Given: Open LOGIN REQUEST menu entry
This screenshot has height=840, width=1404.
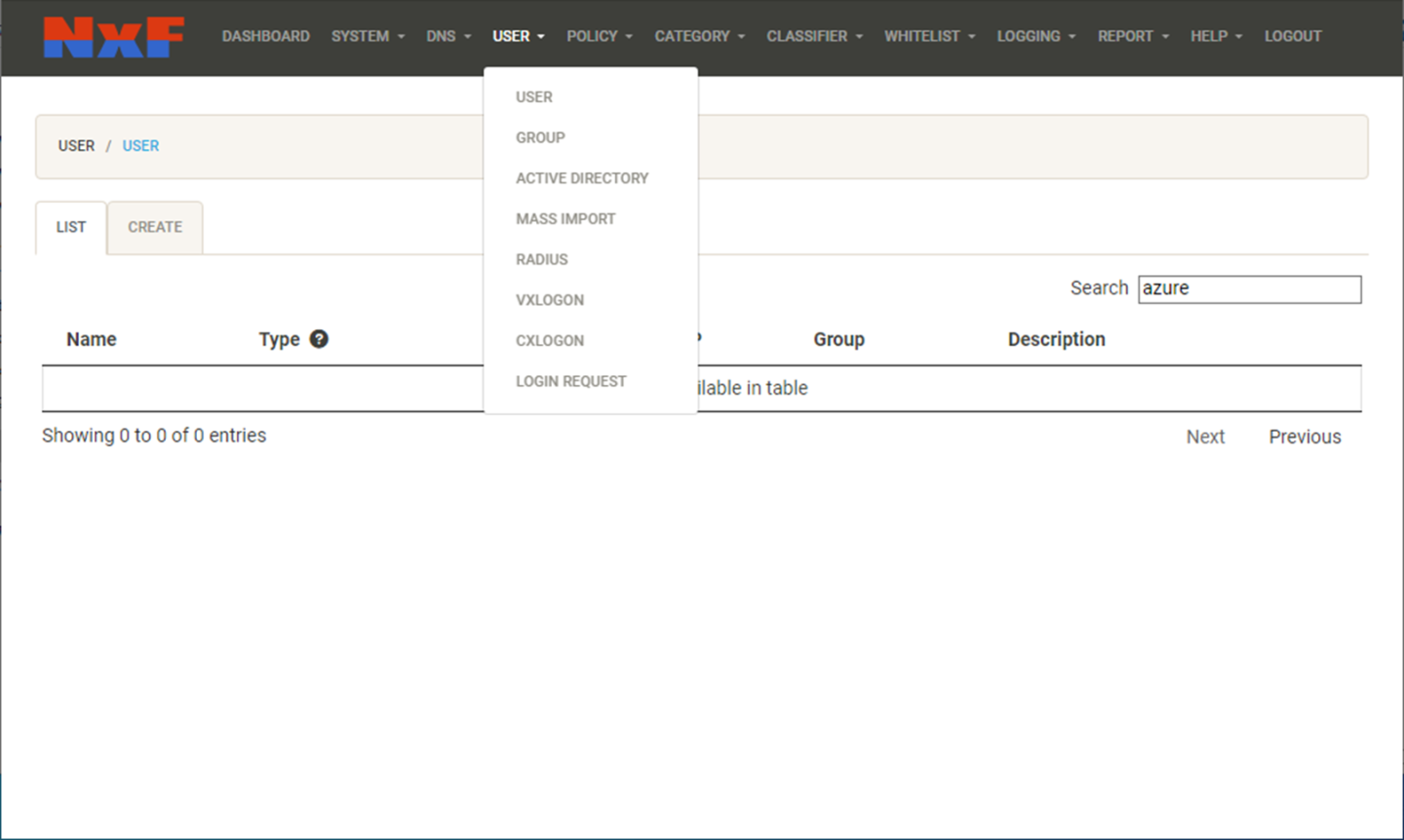Looking at the screenshot, I should 570,381.
